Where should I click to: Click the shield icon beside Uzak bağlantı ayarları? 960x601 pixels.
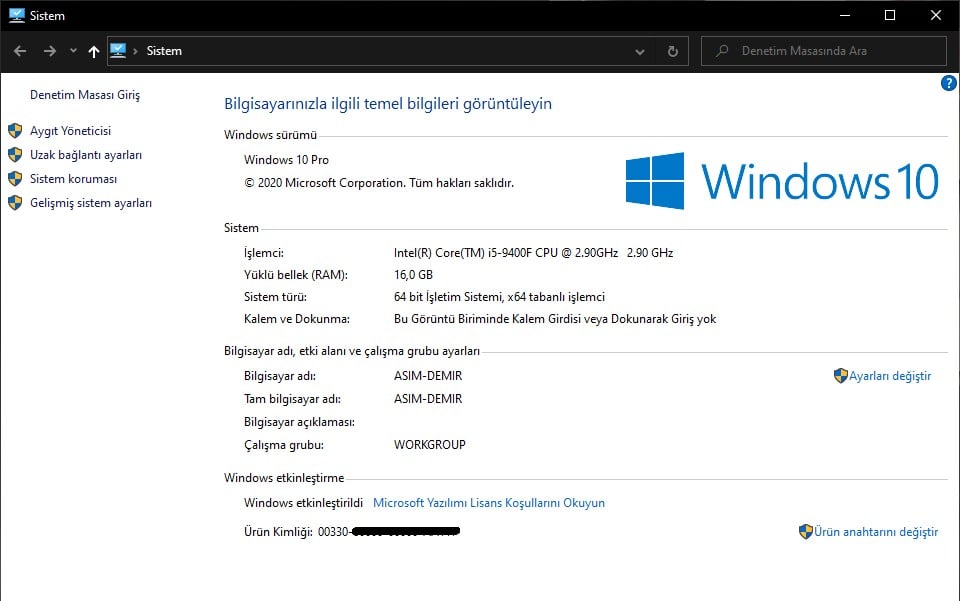click(15, 154)
